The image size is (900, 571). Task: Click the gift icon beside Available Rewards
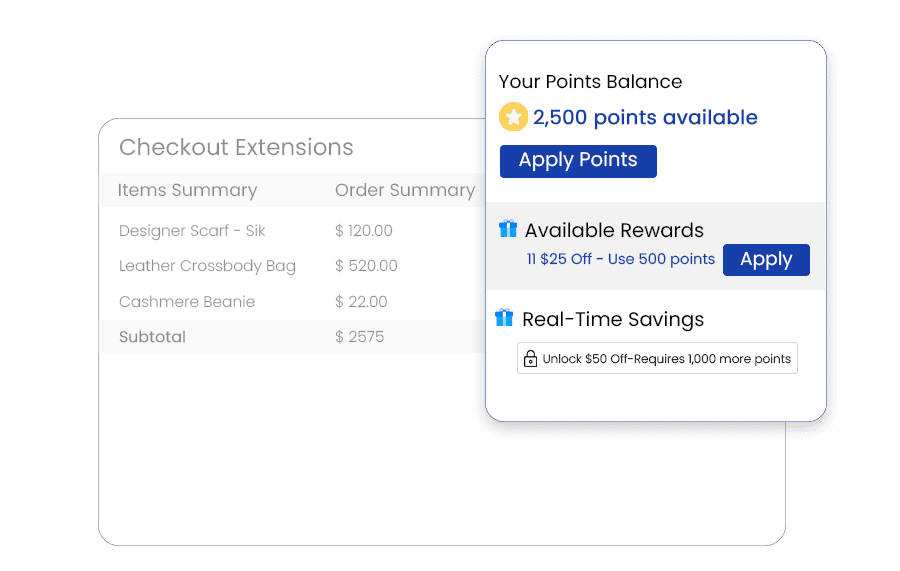pos(508,230)
